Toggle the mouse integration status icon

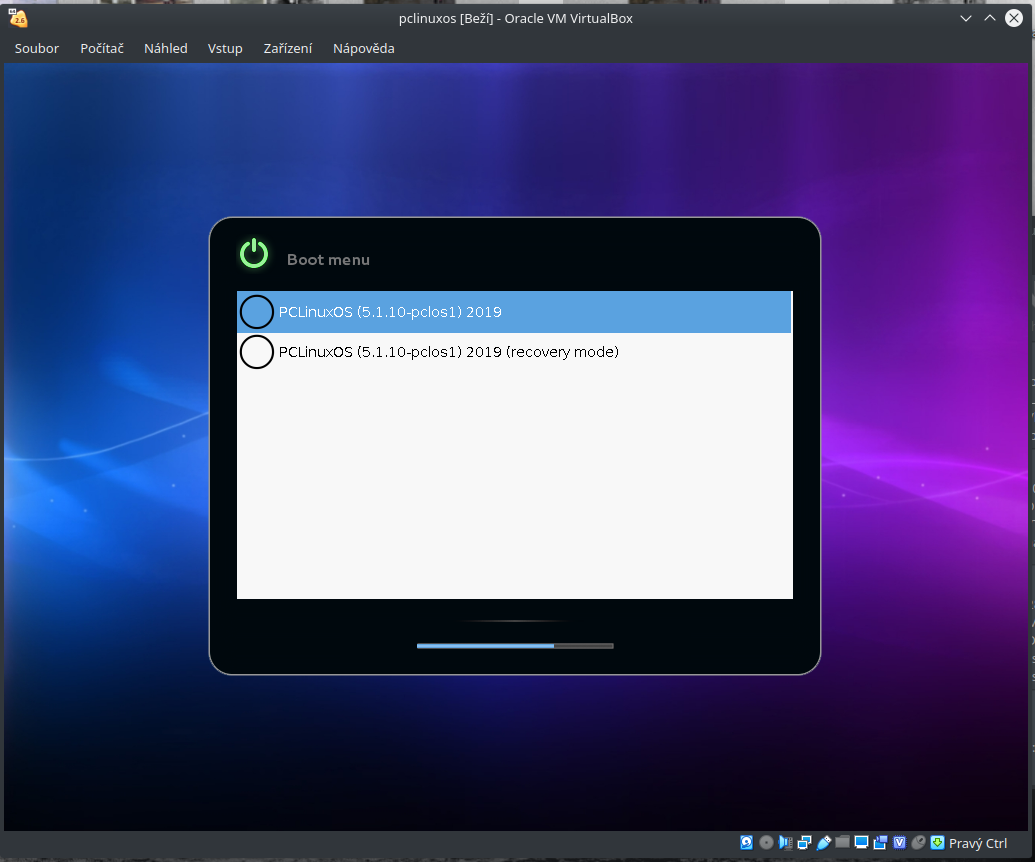[x=918, y=843]
